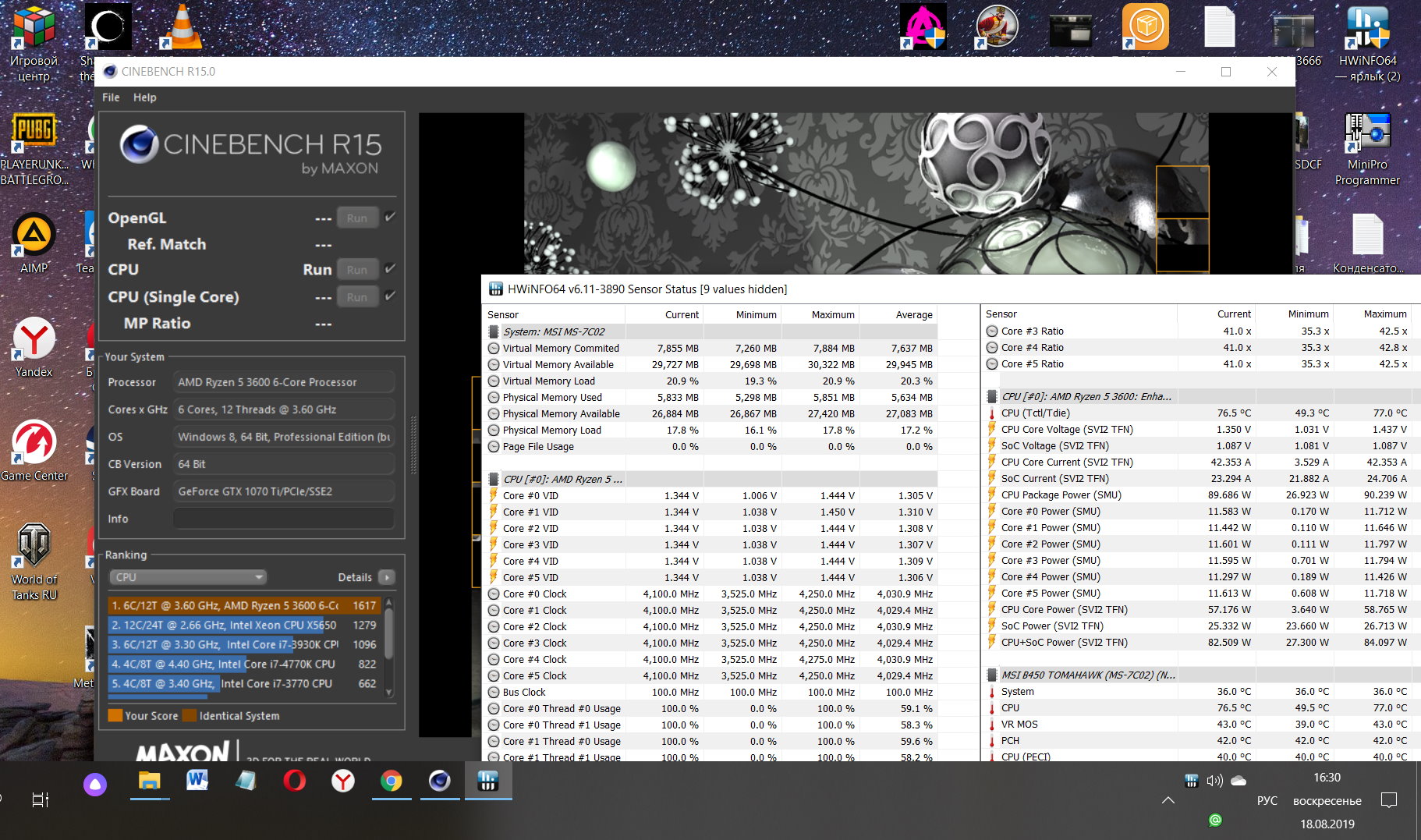Select the Page File Usage sensor row
The image size is (1421, 840).
[x=710, y=446]
